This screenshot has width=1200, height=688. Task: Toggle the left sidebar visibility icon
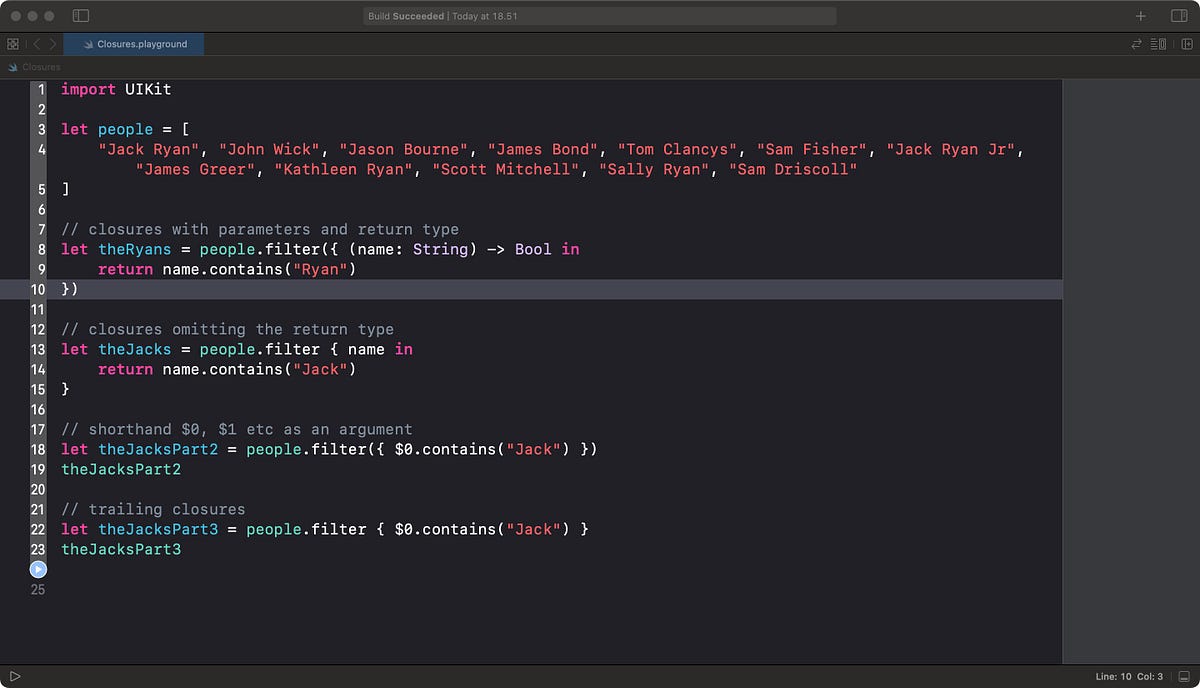pyautogui.click(x=81, y=16)
